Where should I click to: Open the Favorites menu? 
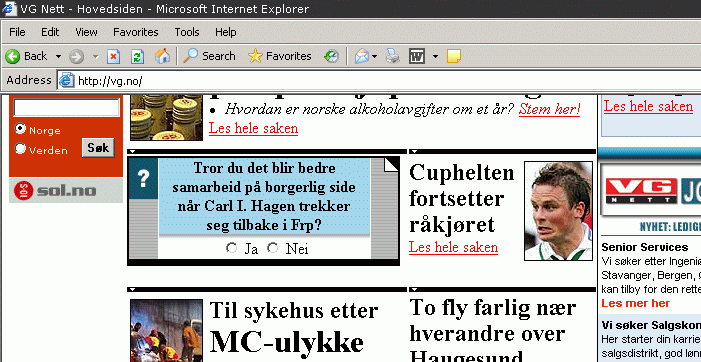tap(135, 32)
